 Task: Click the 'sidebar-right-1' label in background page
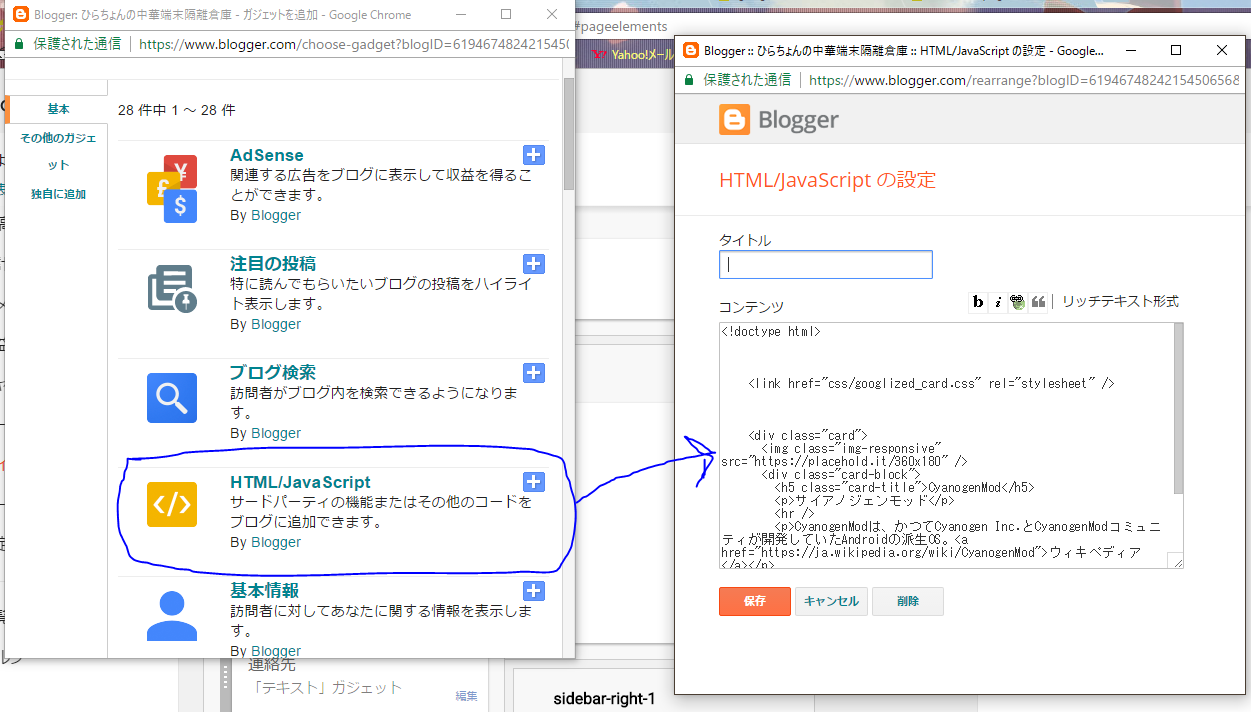[x=604, y=698]
